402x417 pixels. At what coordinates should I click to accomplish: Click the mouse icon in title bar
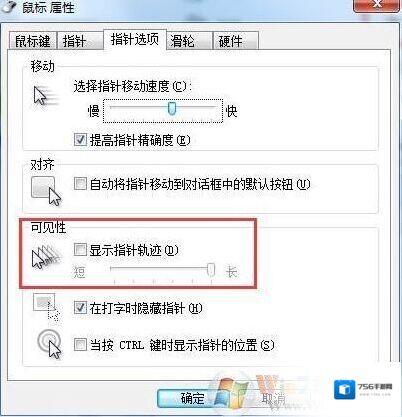(x=8, y=7)
